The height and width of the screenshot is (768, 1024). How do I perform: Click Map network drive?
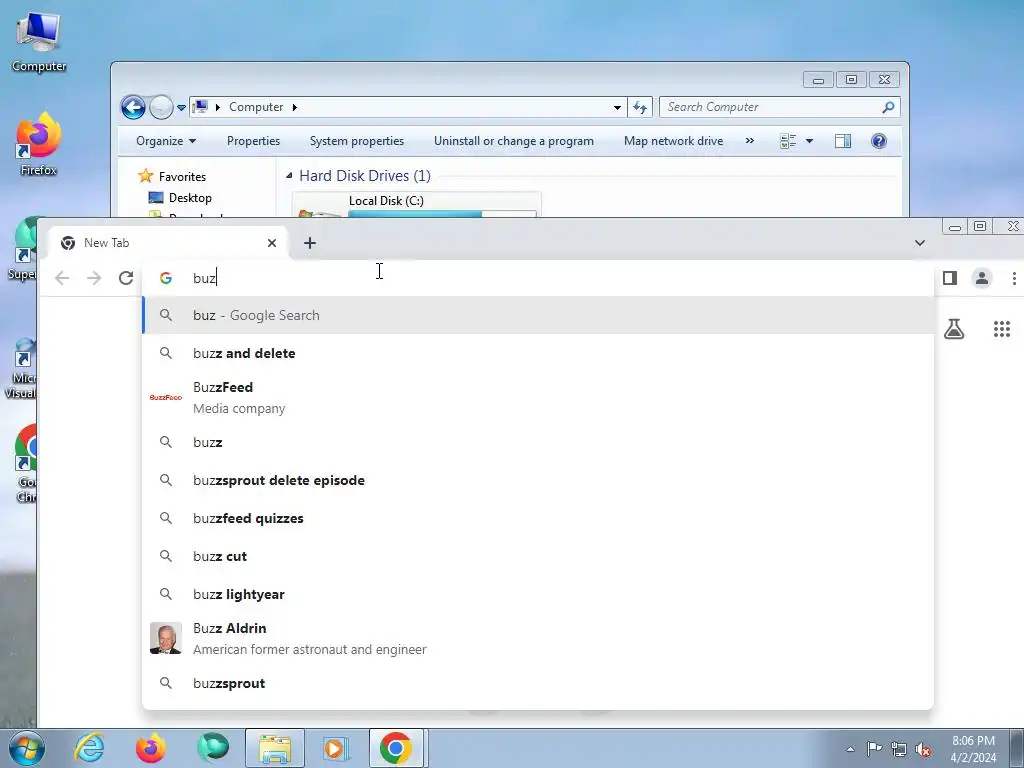pyautogui.click(x=673, y=141)
